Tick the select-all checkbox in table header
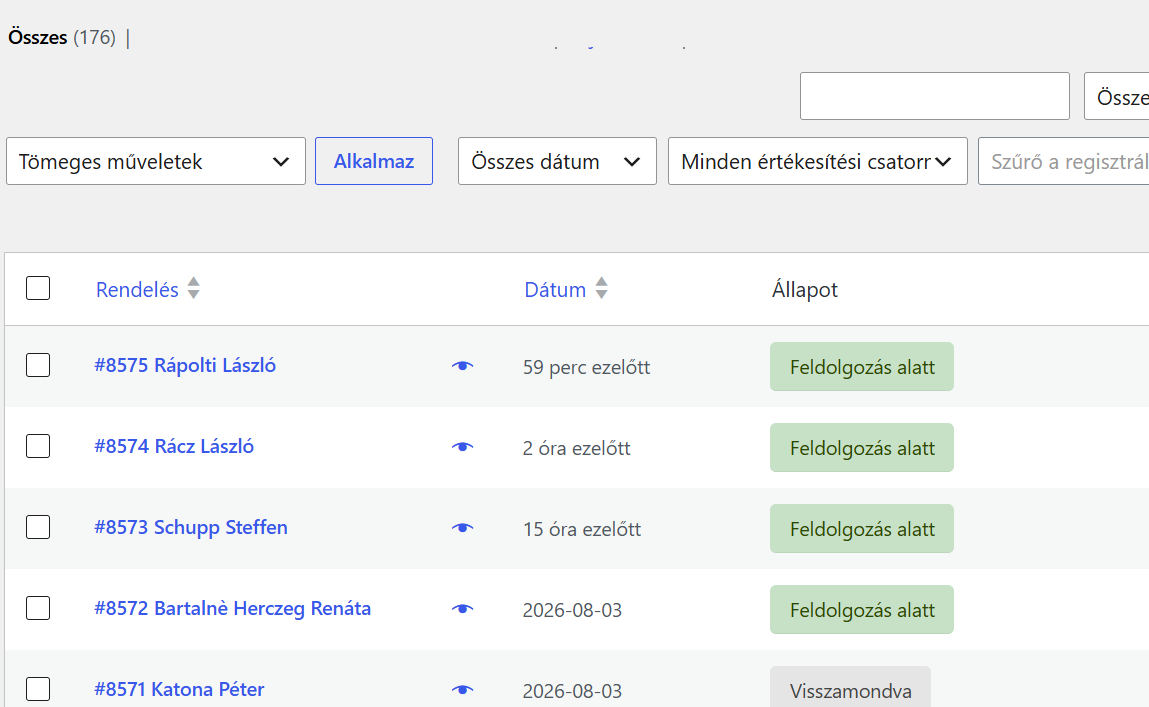This screenshot has width=1149, height=707. [x=38, y=288]
